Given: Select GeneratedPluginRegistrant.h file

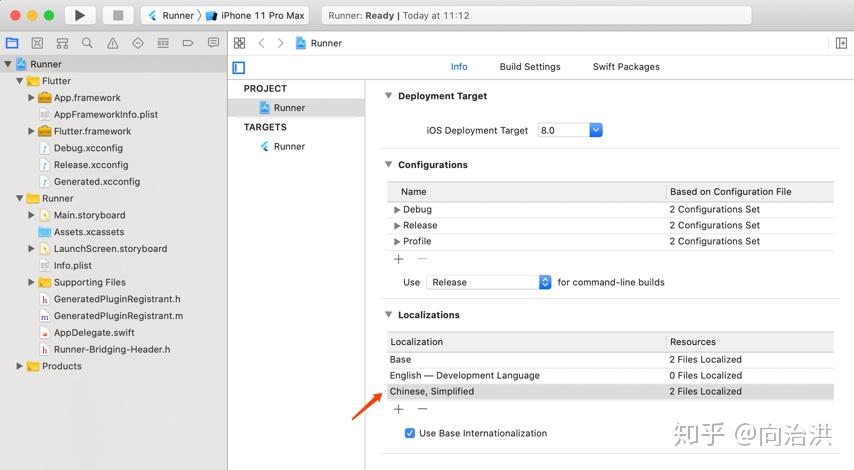Looking at the screenshot, I should click(x=117, y=299).
